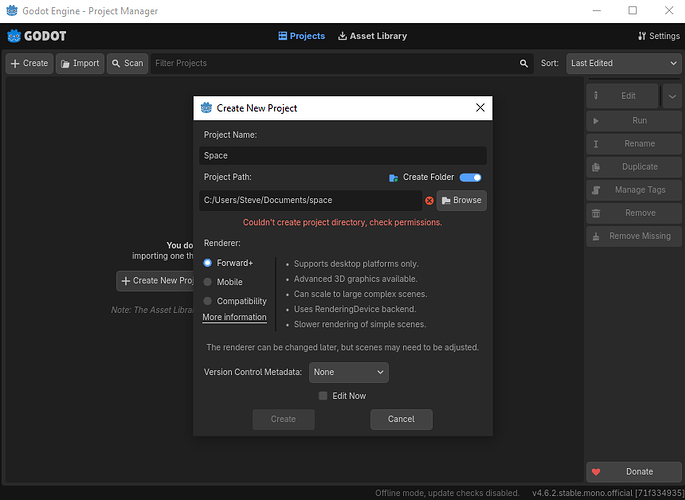The image size is (685, 500).
Task: Click the Donate button
Action: pyautogui.click(x=634, y=472)
